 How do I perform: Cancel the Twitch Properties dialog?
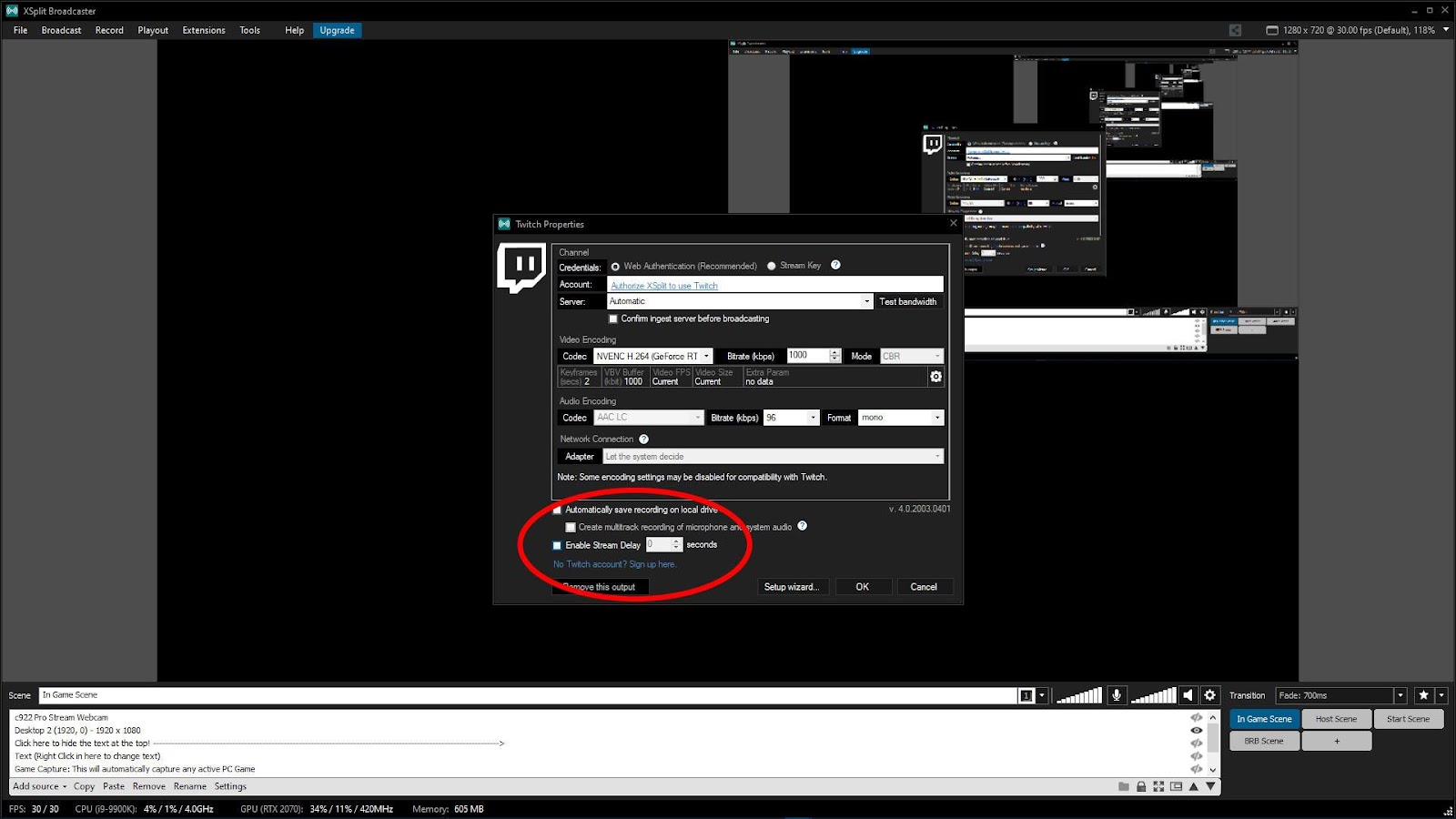(x=924, y=587)
